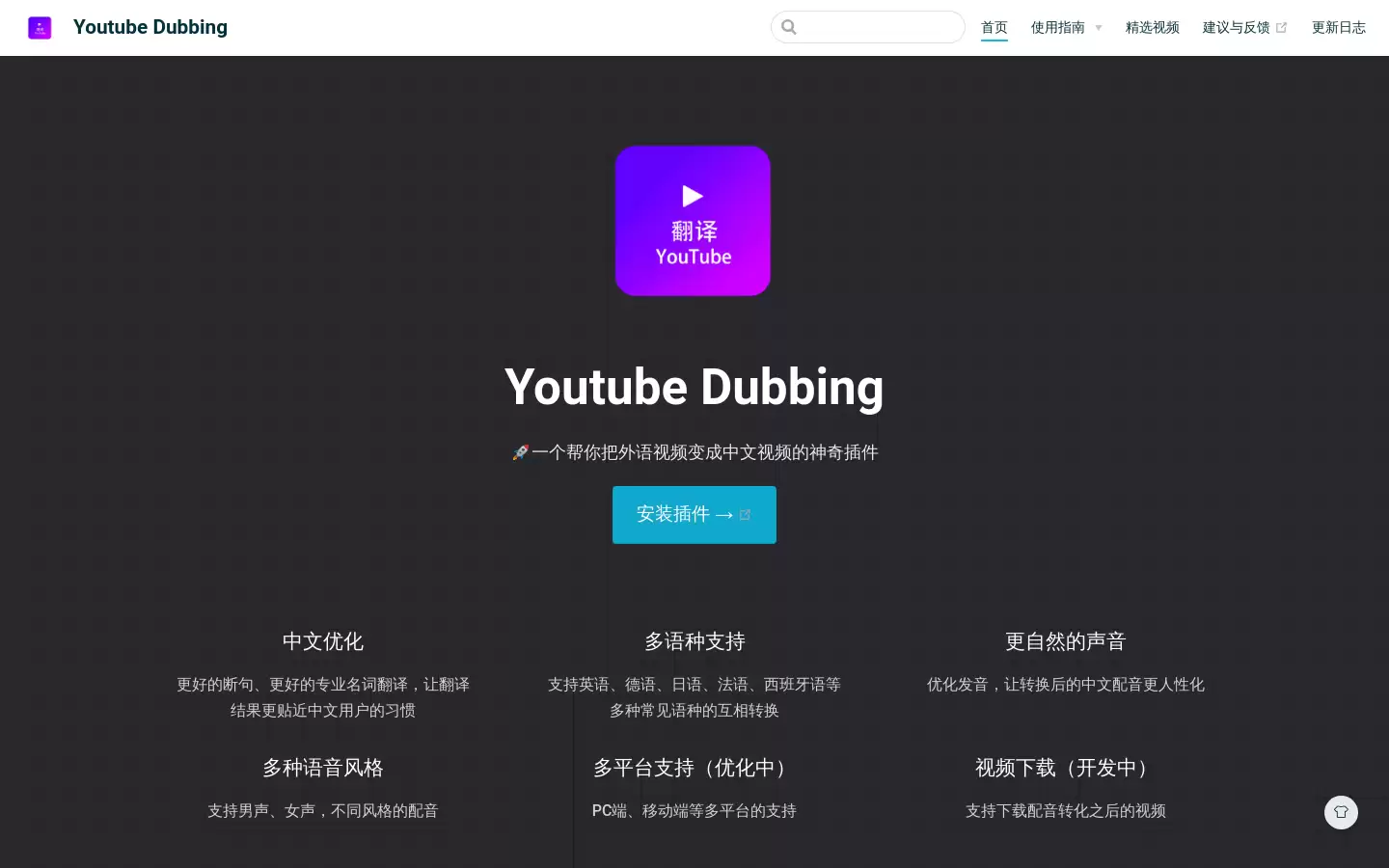The height and width of the screenshot is (868, 1389).
Task: Open the 更新日志 page
Action: [x=1338, y=28]
